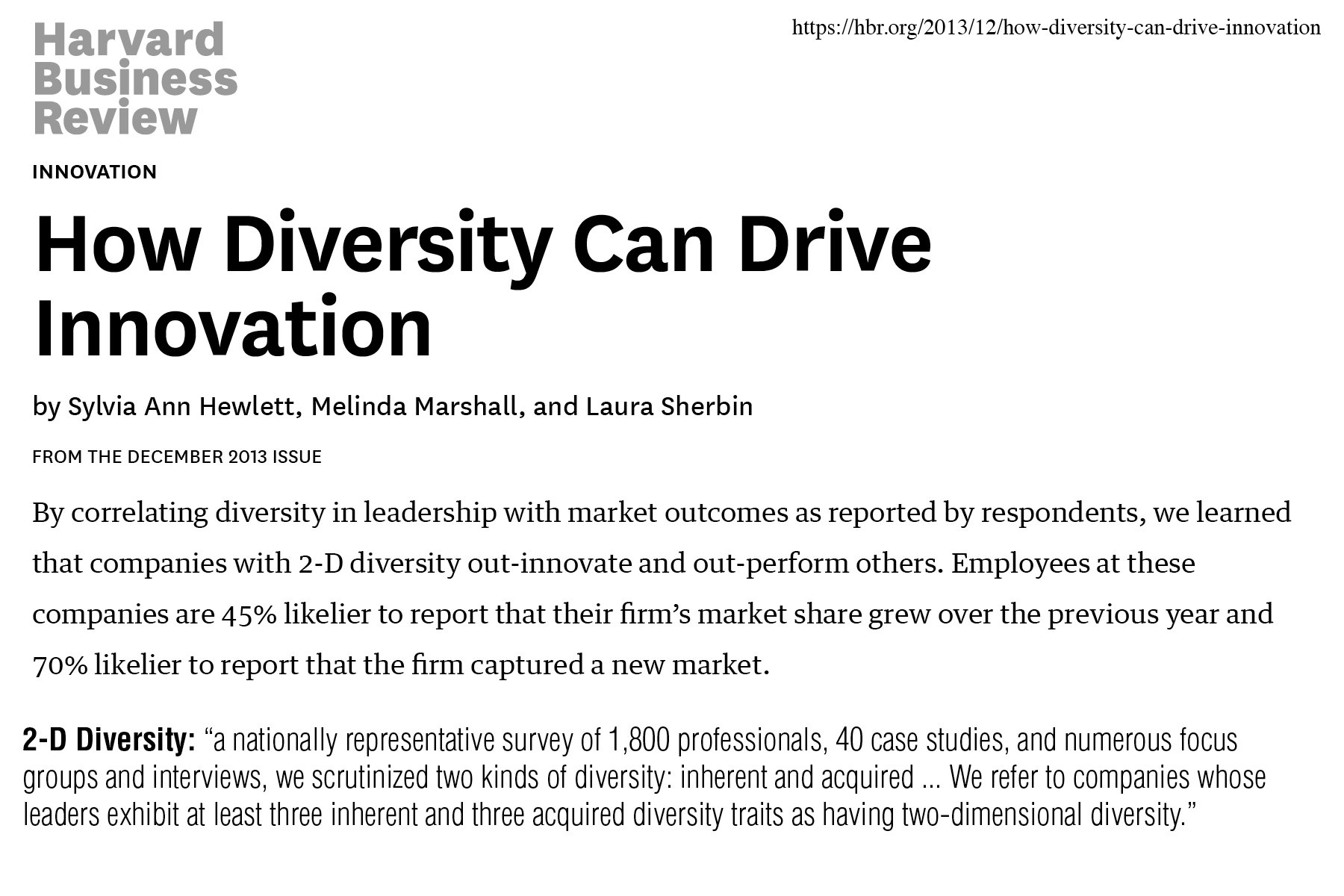Click author name Laura Sherbin
The image size is (1344, 896).
[x=669, y=406]
